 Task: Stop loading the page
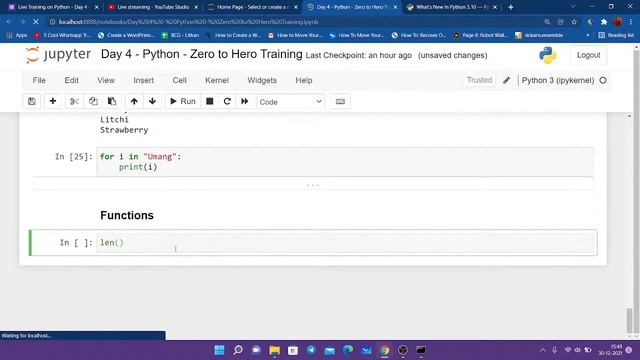pos(36,22)
